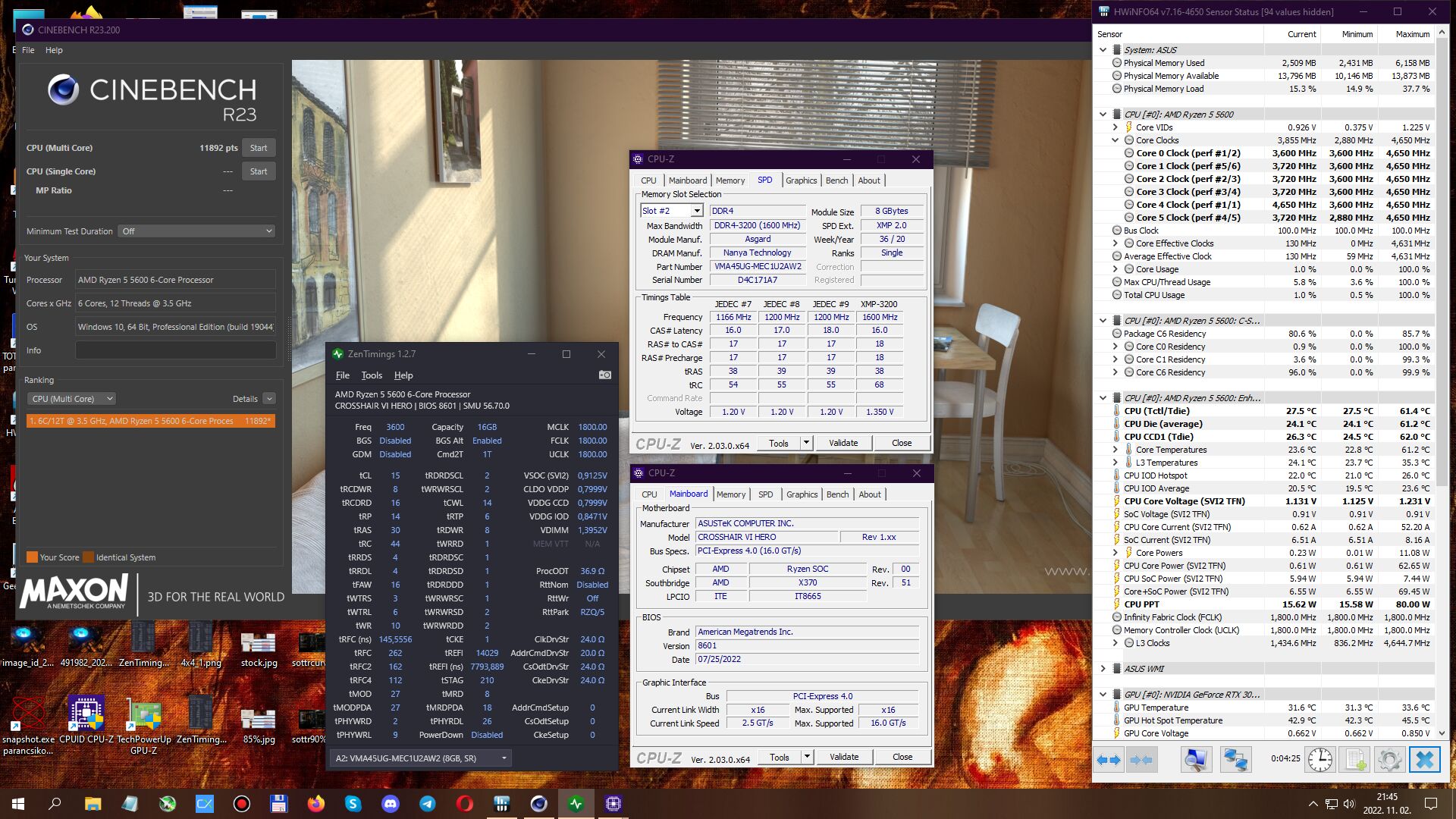This screenshot has height=819, width=1456.
Task: Switch to Graphics tab in CPU-Z SPD window
Action: click(x=801, y=180)
